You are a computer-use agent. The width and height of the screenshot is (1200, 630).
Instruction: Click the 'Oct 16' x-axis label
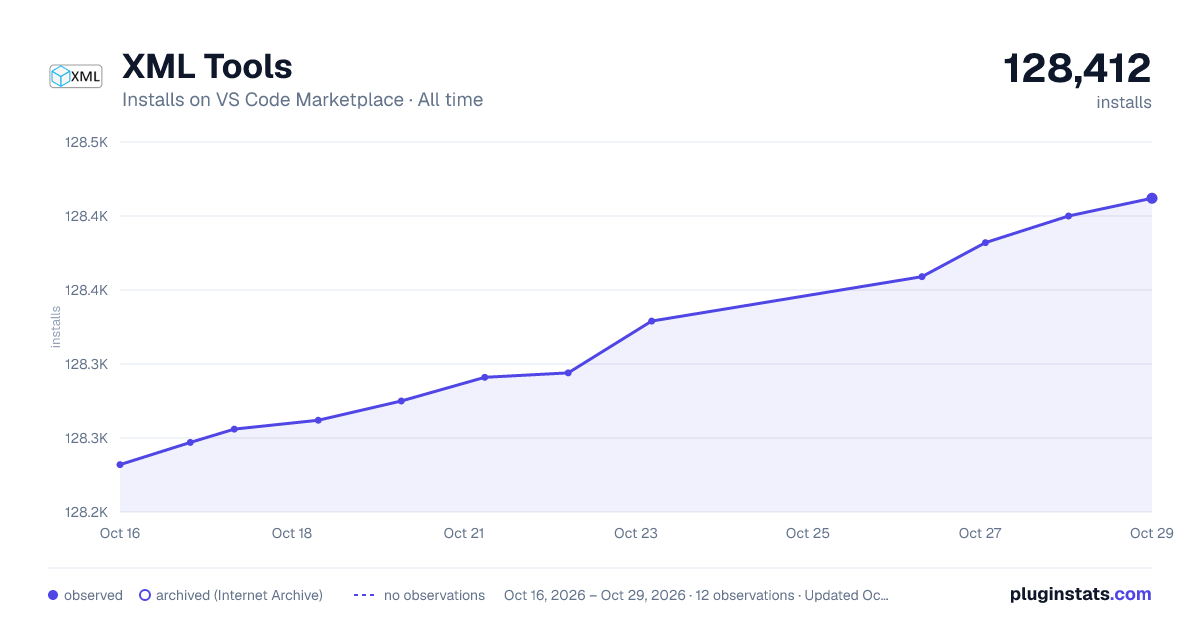coord(120,533)
